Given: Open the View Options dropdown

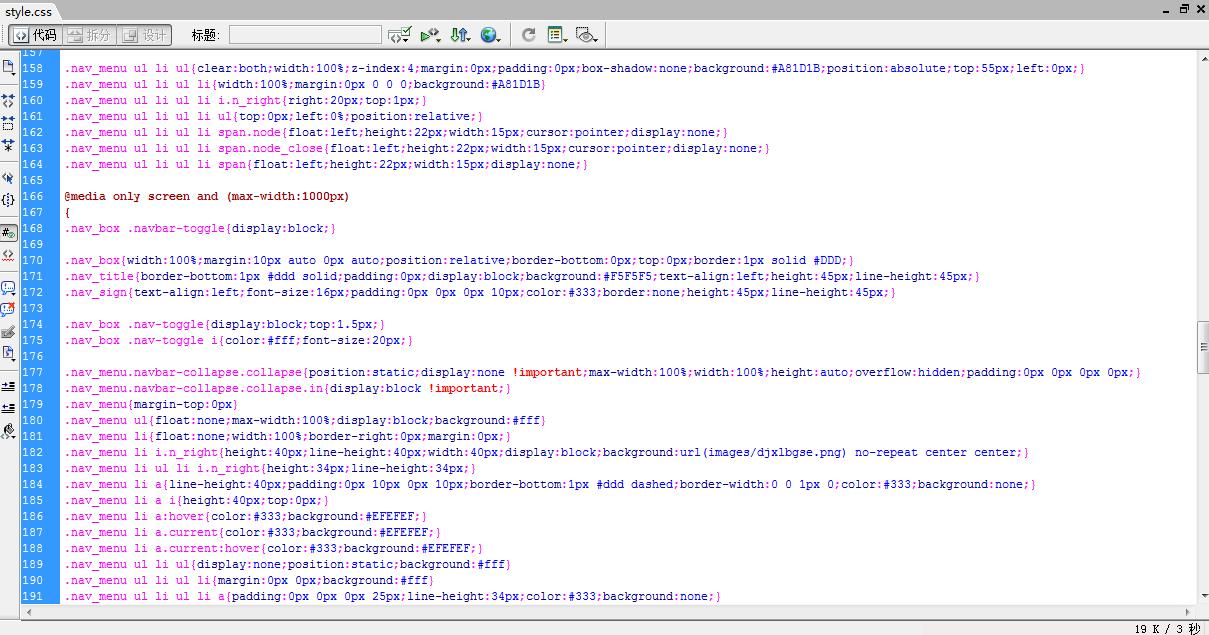Looking at the screenshot, I should point(557,35).
